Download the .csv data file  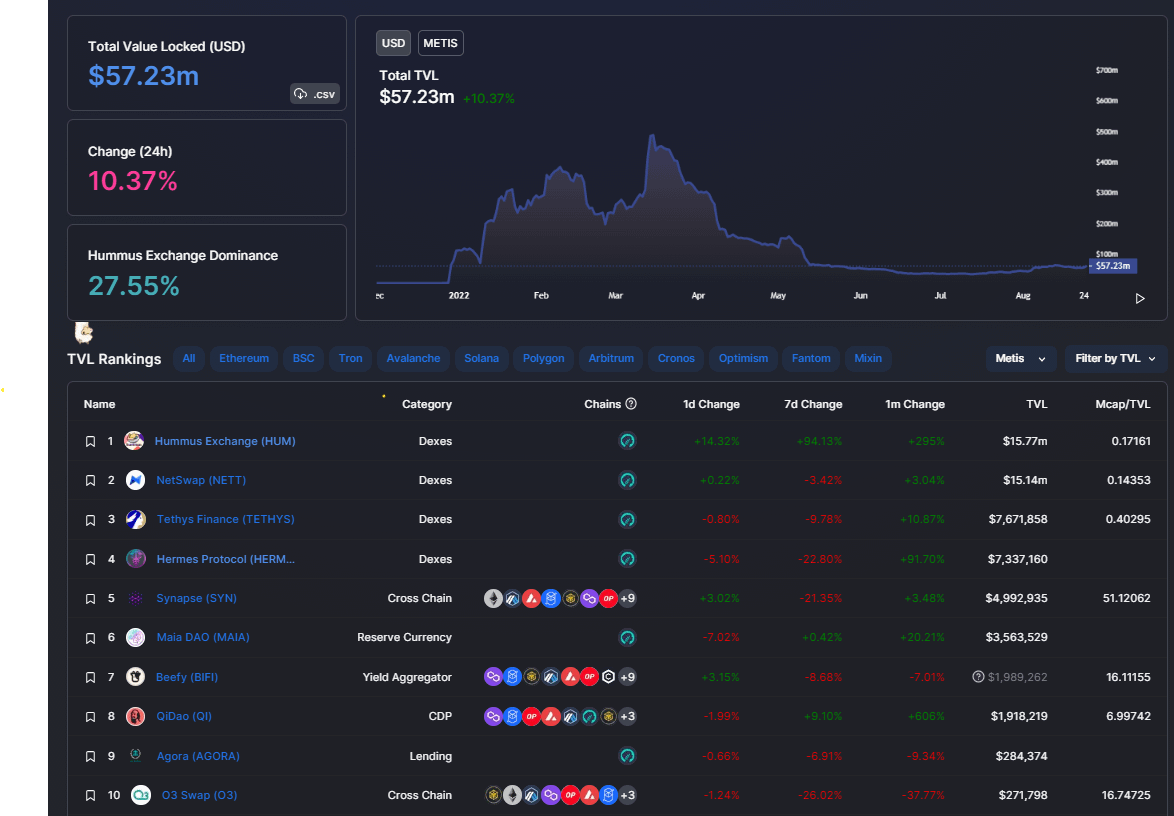[x=314, y=94]
